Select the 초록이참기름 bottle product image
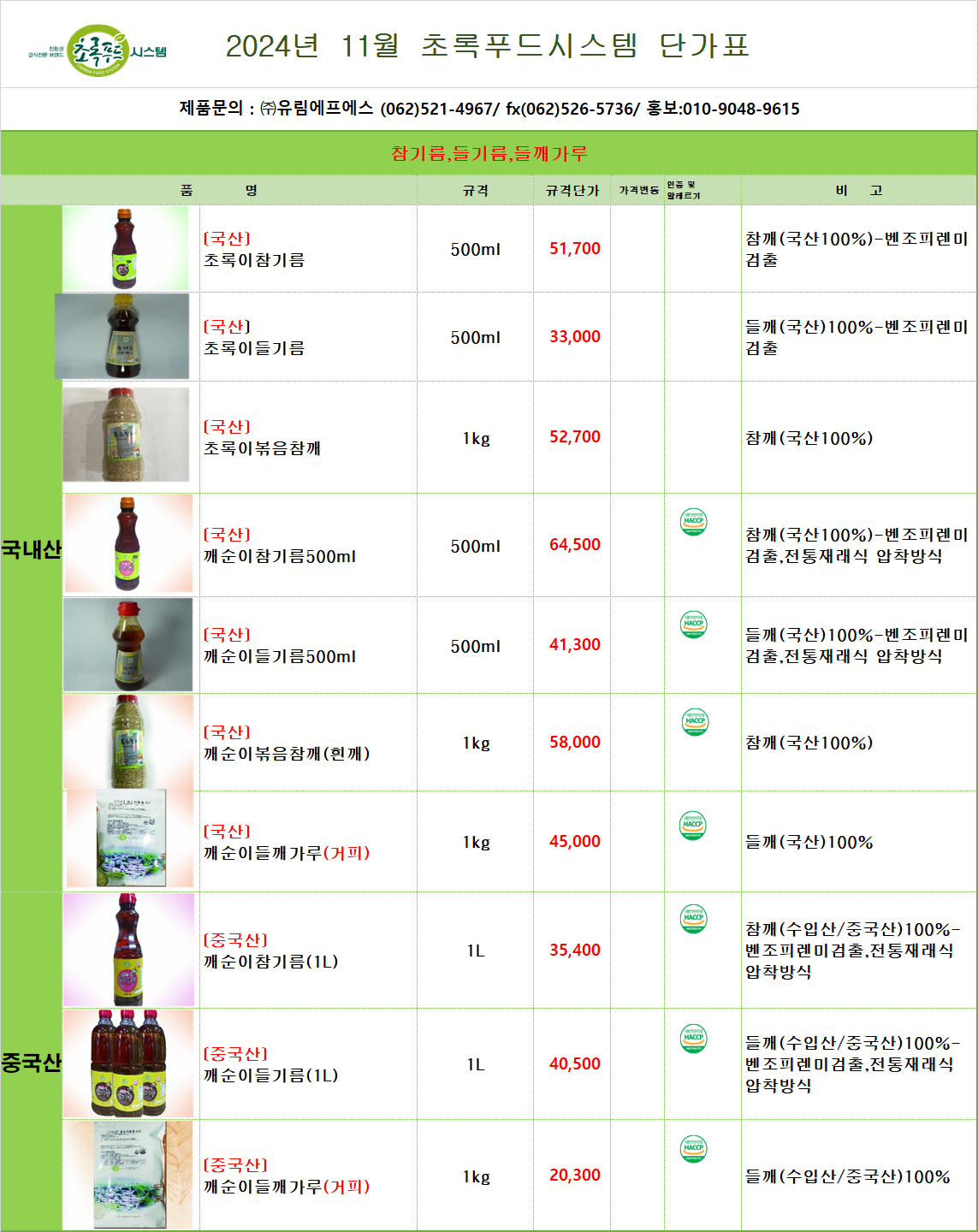This screenshot has width=978, height=1232. tap(126, 249)
